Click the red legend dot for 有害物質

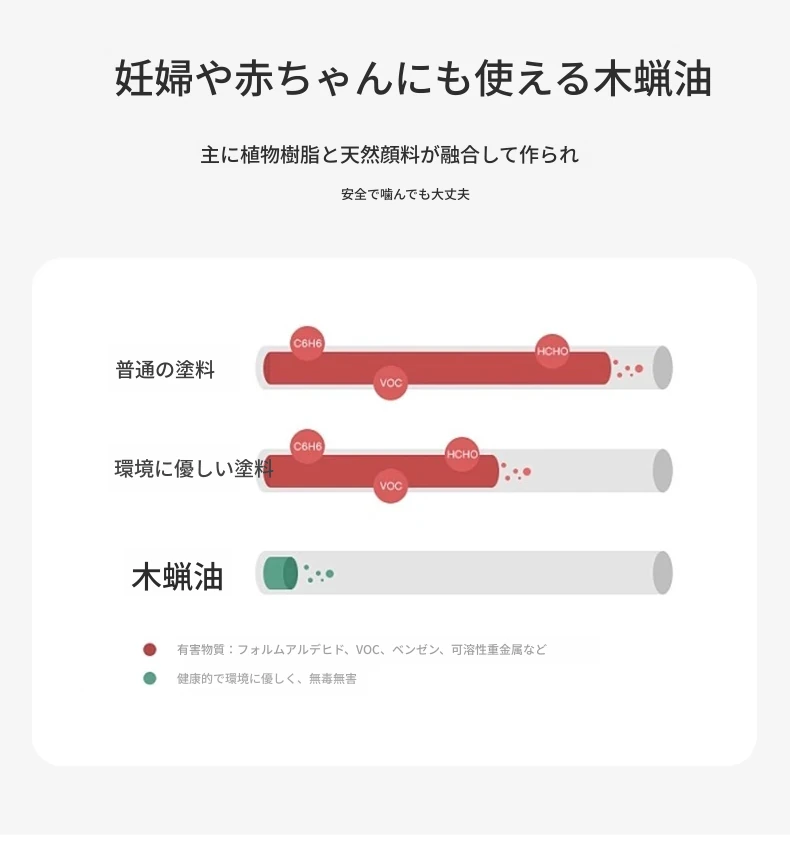(x=150, y=649)
